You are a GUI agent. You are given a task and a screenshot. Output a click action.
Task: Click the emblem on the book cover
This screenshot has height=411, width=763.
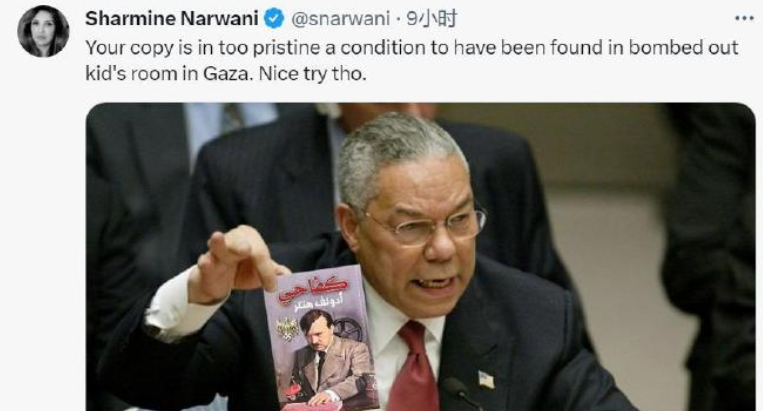coord(287,329)
